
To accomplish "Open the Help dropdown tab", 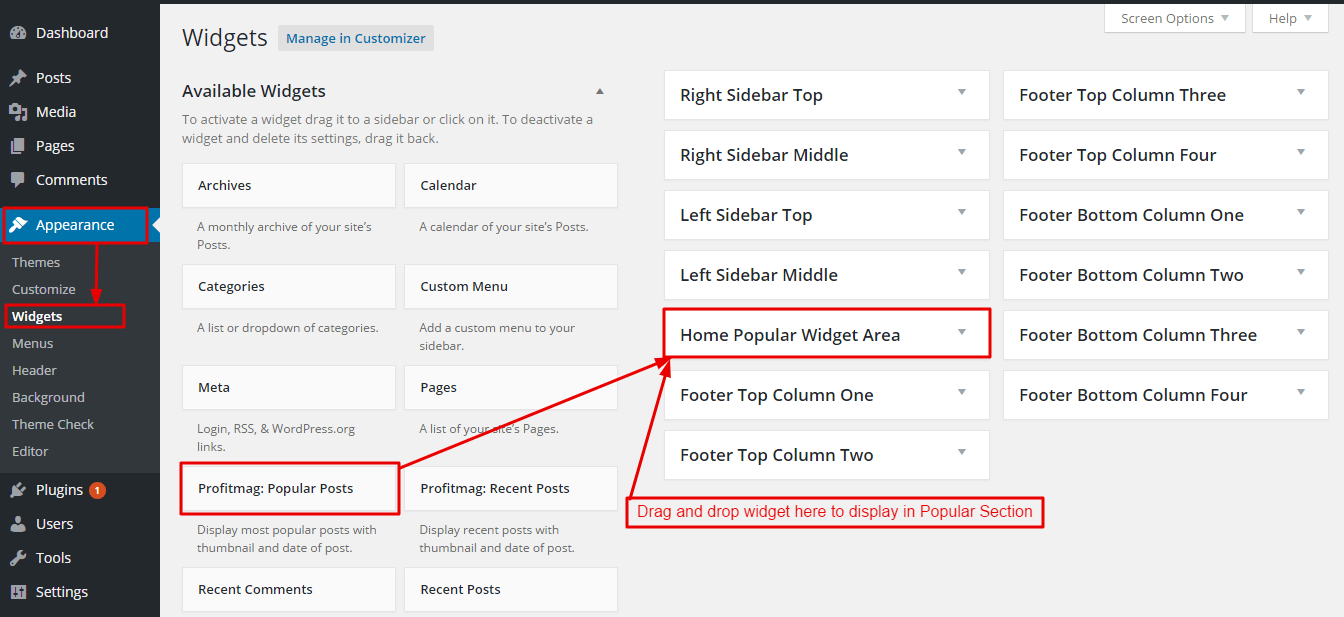I will click(x=1290, y=18).
